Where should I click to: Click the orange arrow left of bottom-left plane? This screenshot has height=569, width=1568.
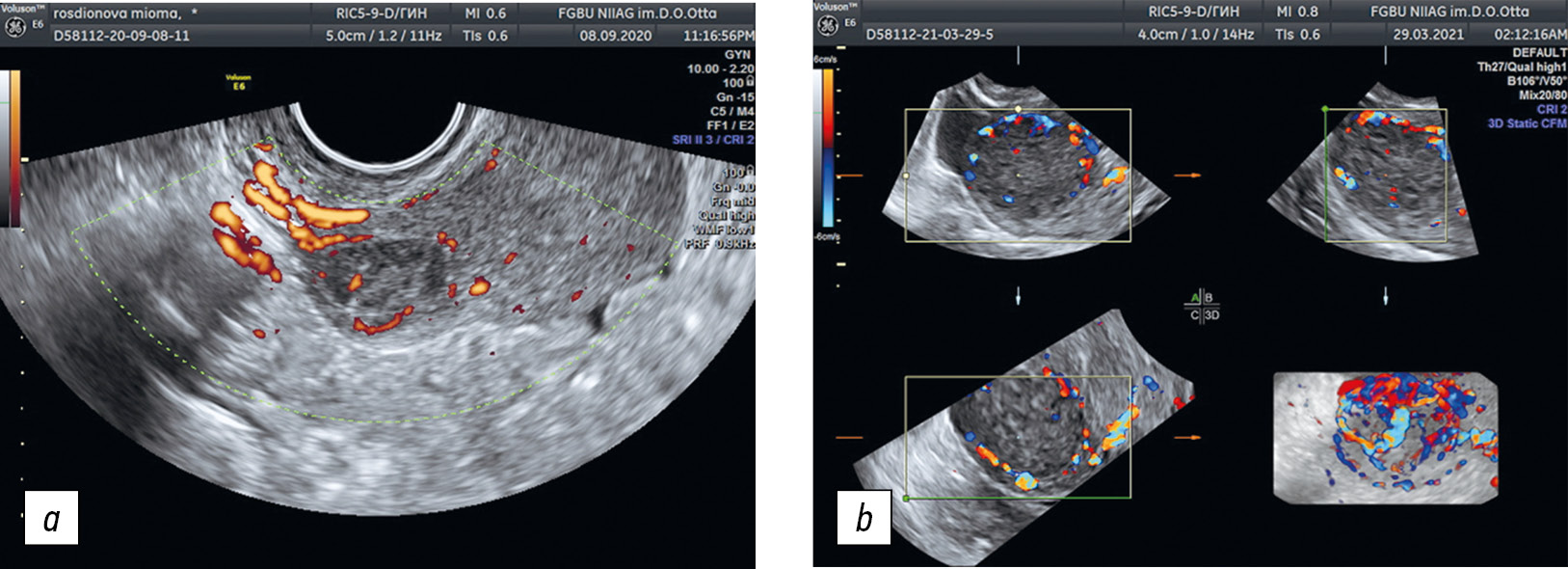tap(849, 438)
